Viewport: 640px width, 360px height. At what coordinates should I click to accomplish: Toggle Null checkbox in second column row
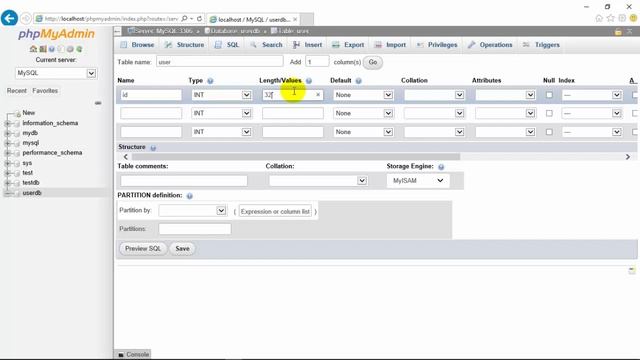[549, 113]
